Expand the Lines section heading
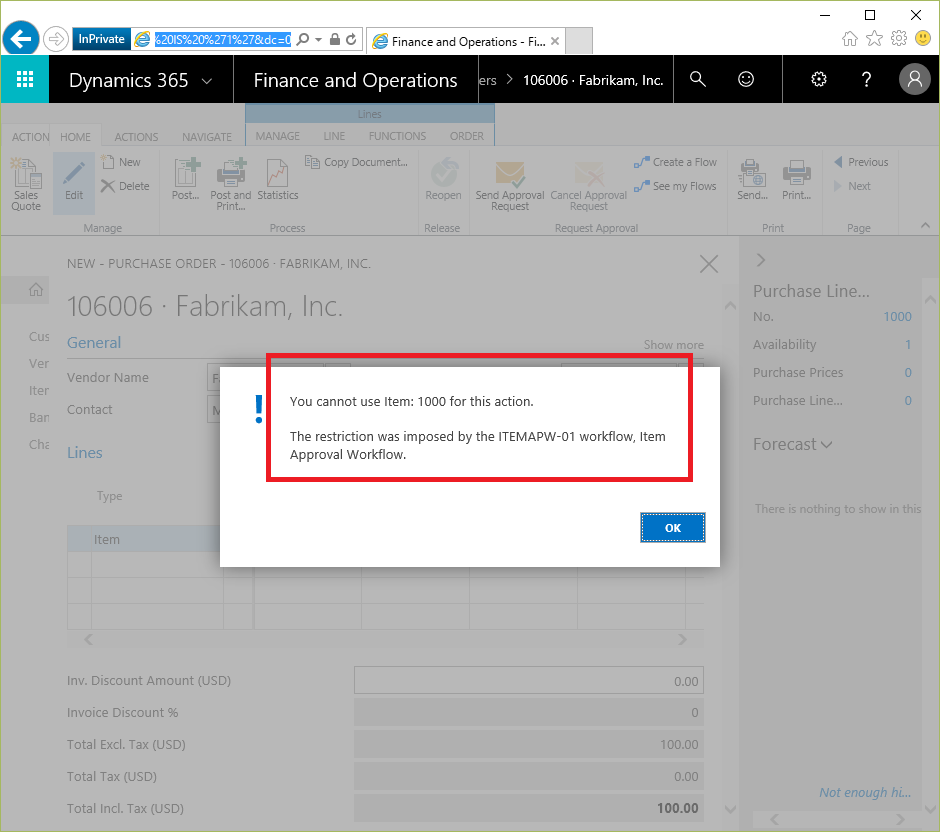The height and width of the screenshot is (832, 940). coord(85,453)
